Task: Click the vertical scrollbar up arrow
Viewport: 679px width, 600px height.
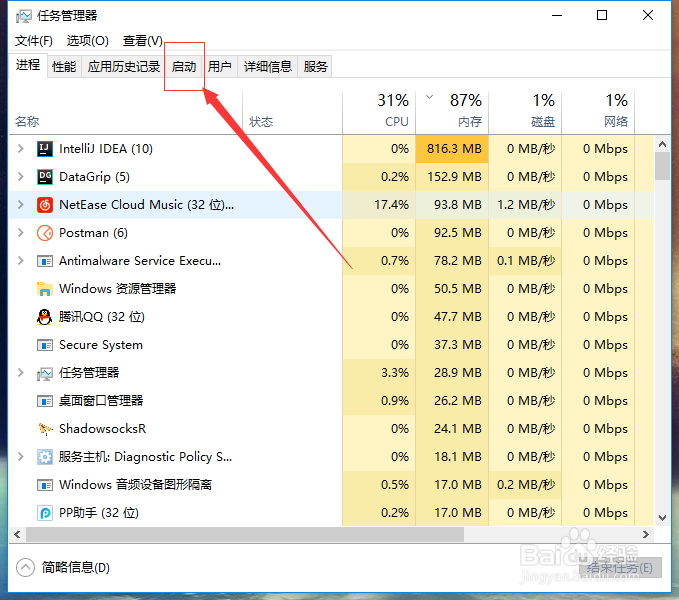Action: (x=662, y=144)
